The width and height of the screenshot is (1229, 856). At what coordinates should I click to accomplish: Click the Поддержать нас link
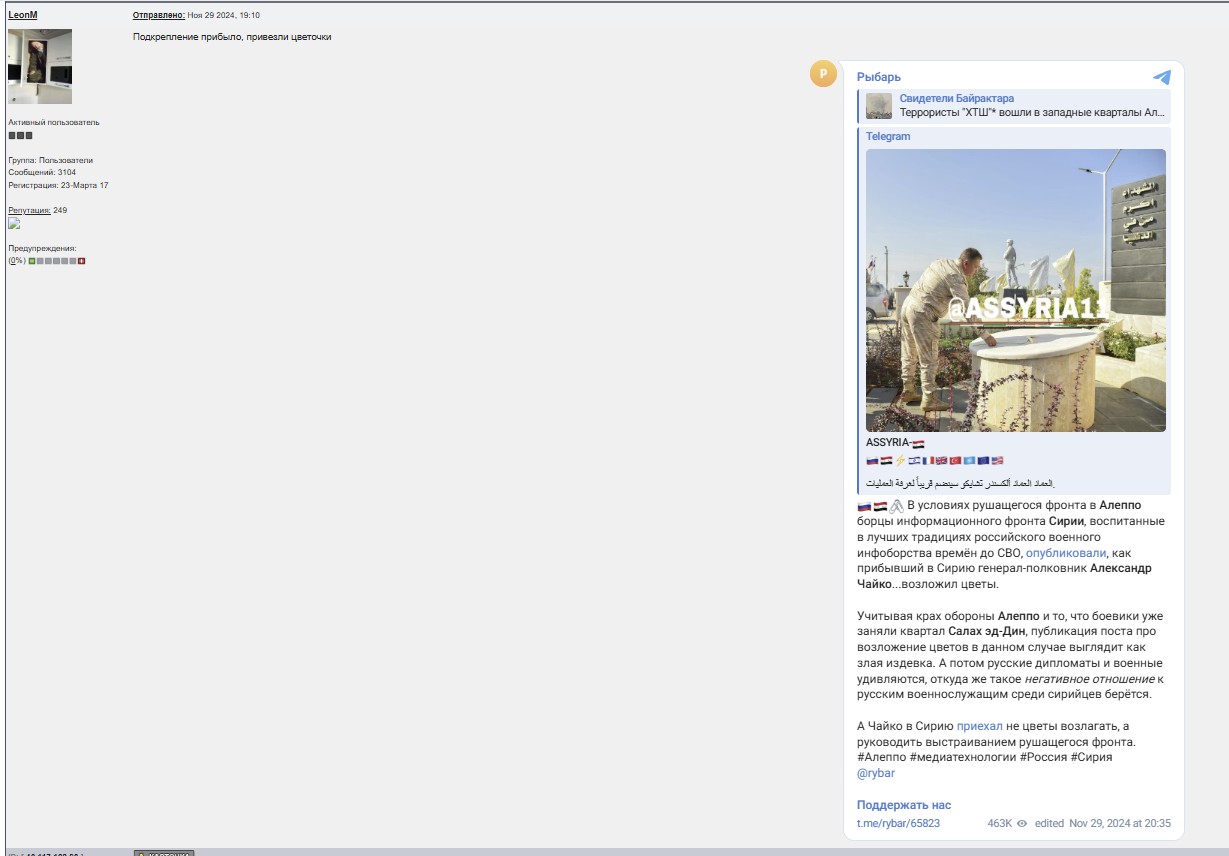click(x=904, y=805)
